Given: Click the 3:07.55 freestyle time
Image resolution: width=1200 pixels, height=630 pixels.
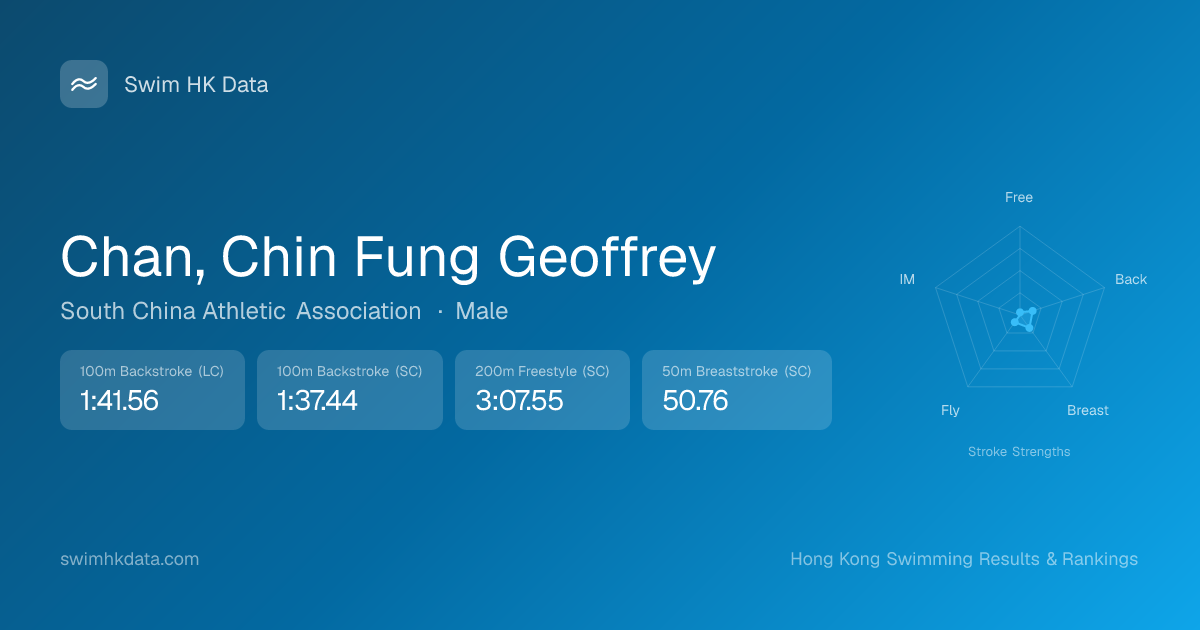Looking at the screenshot, I should coord(519,401).
